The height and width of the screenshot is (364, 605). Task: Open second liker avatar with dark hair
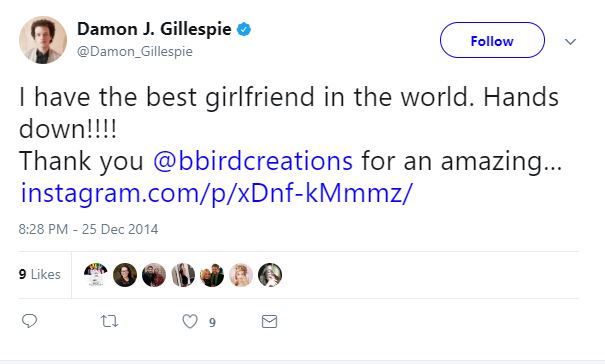tap(125, 275)
